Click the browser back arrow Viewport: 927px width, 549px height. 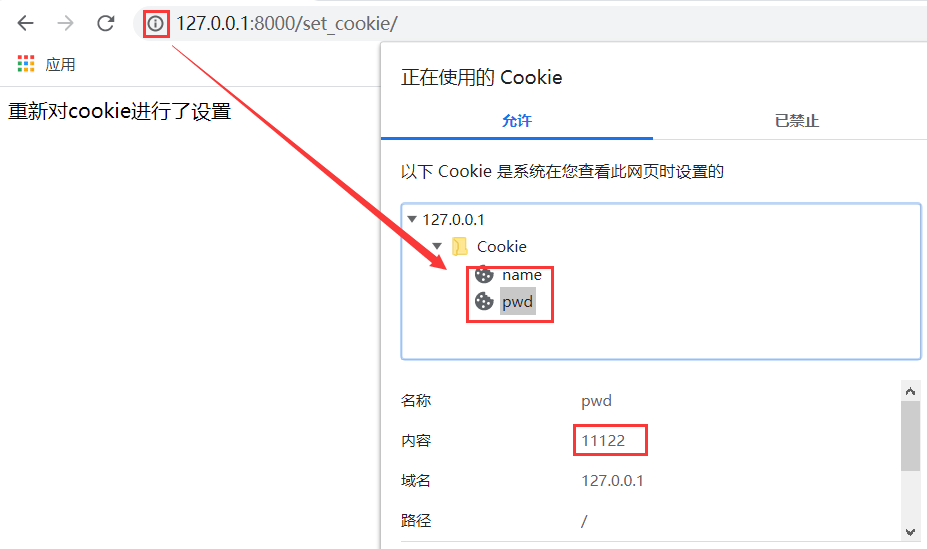pyautogui.click(x=25, y=24)
